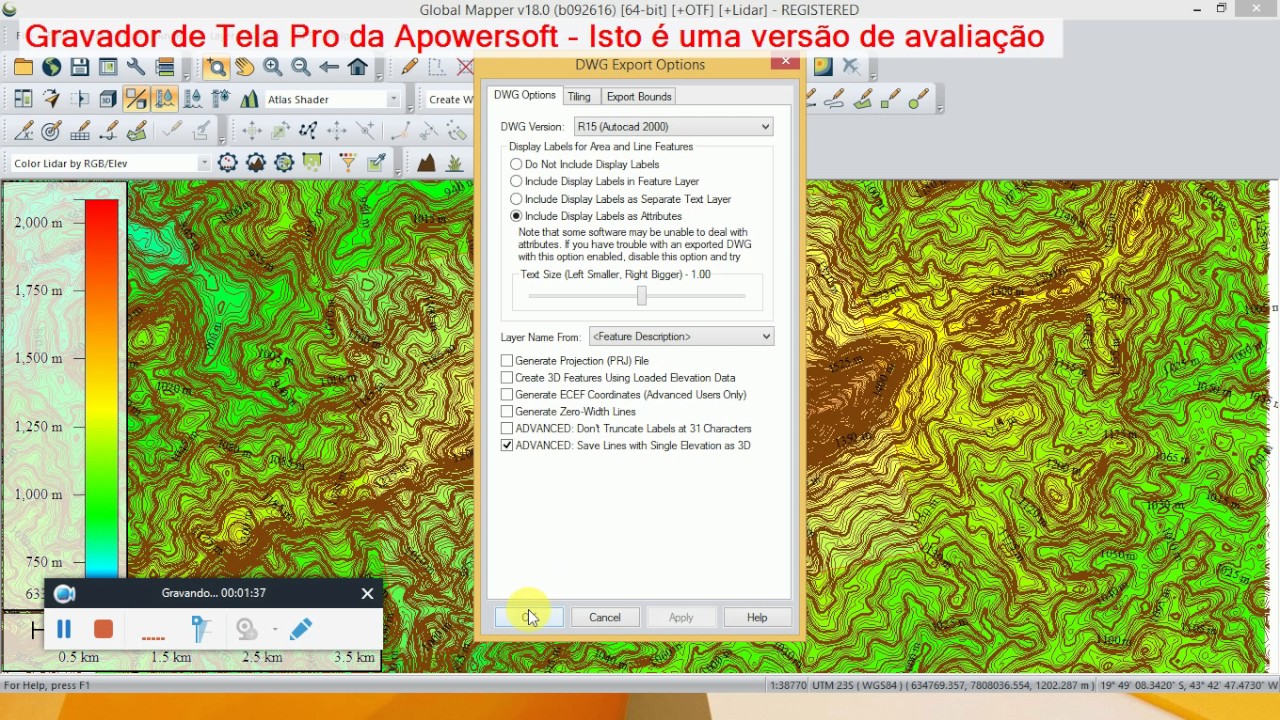Open the 3D view cube icon

click(x=108, y=99)
